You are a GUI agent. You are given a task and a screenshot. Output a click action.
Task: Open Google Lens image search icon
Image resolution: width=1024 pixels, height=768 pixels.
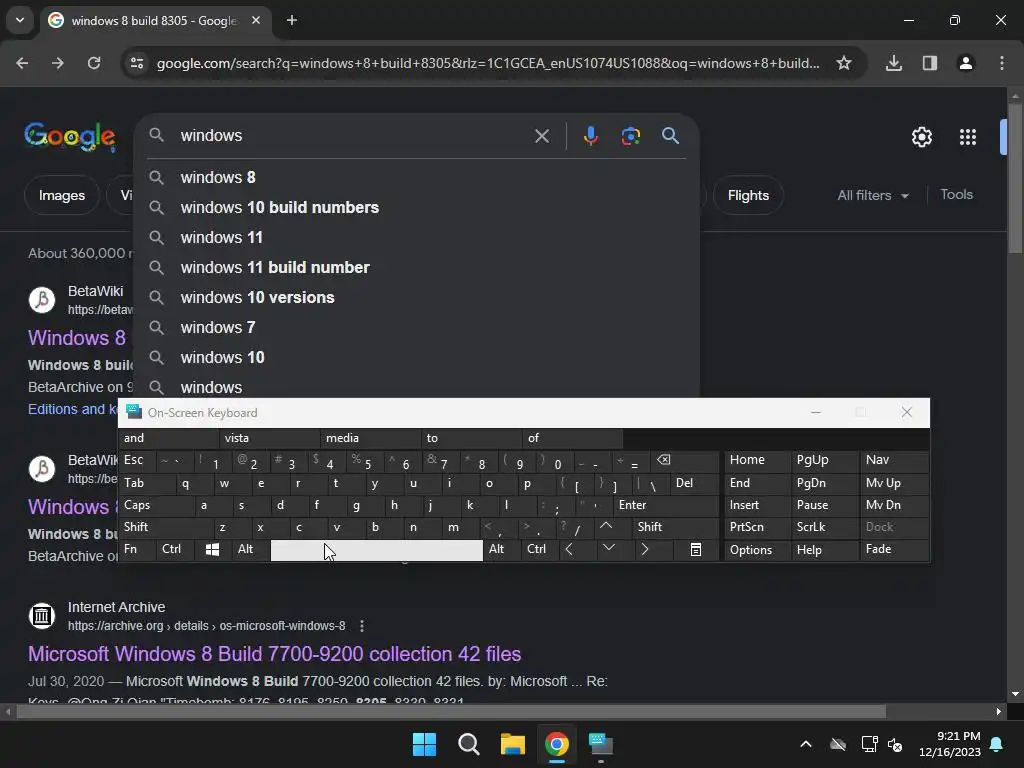coord(630,136)
